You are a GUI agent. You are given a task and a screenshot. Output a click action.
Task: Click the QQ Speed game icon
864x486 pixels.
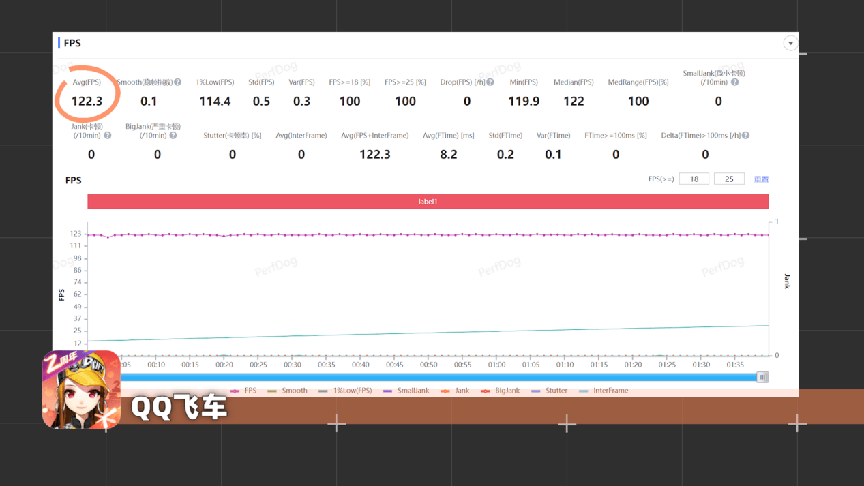81,390
